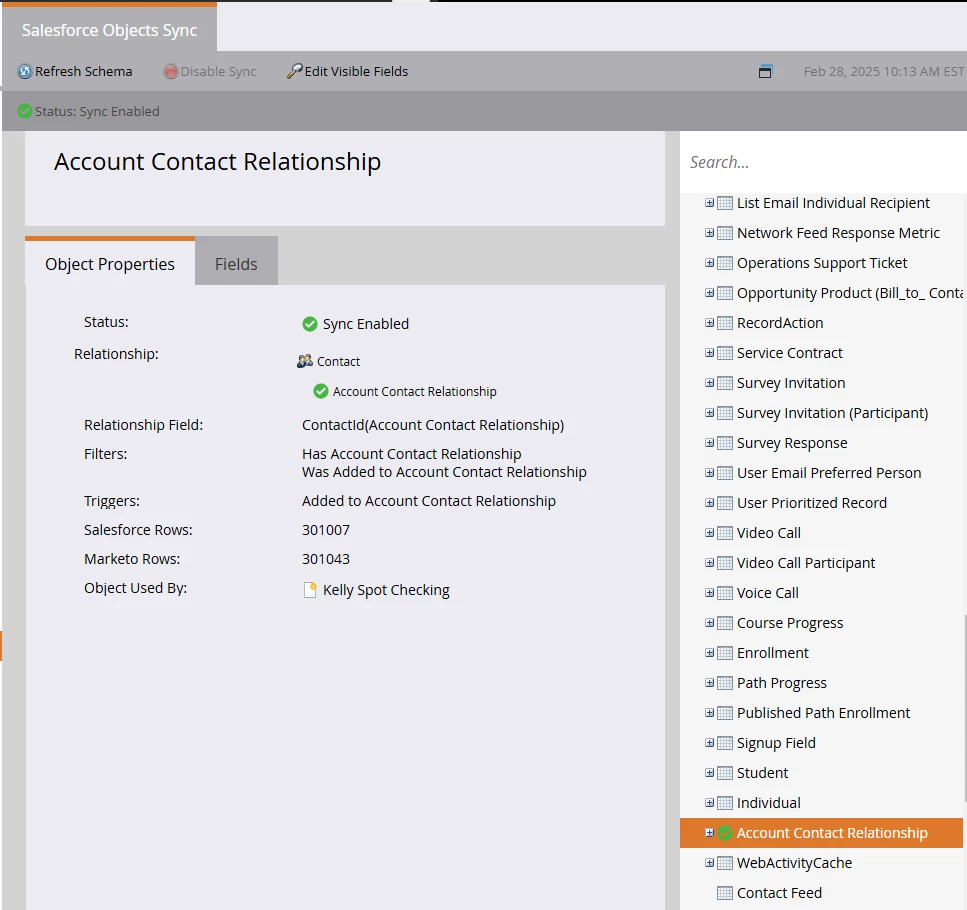Expand the WebActivityCache node
The height and width of the screenshot is (910, 967).
click(x=709, y=863)
